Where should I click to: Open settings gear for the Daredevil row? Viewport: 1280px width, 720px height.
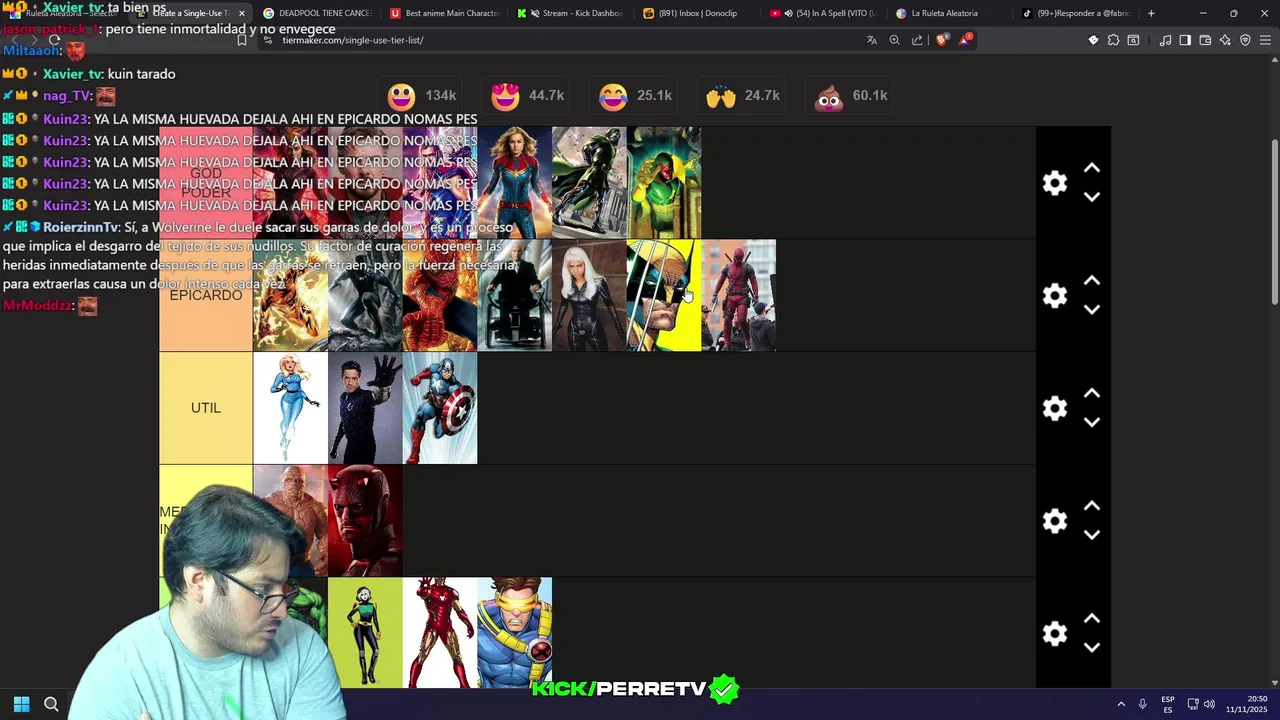click(x=1055, y=521)
